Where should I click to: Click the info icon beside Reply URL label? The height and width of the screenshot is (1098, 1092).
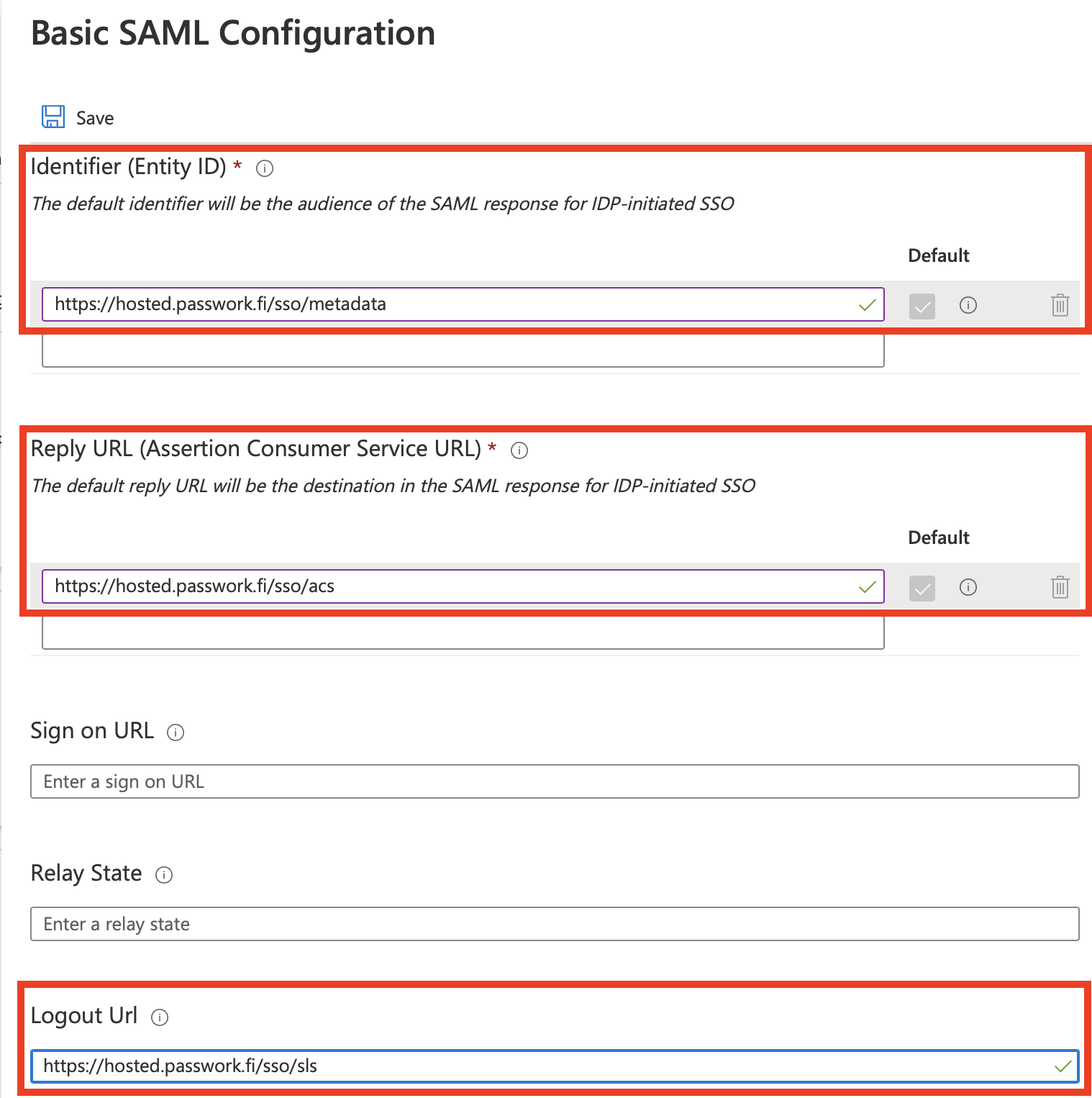(x=519, y=450)
